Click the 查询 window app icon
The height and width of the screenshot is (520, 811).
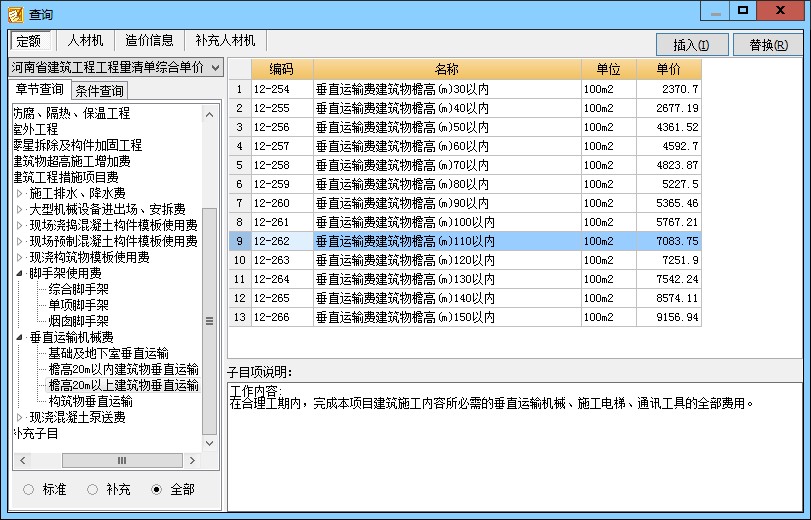tap(16, 14)
